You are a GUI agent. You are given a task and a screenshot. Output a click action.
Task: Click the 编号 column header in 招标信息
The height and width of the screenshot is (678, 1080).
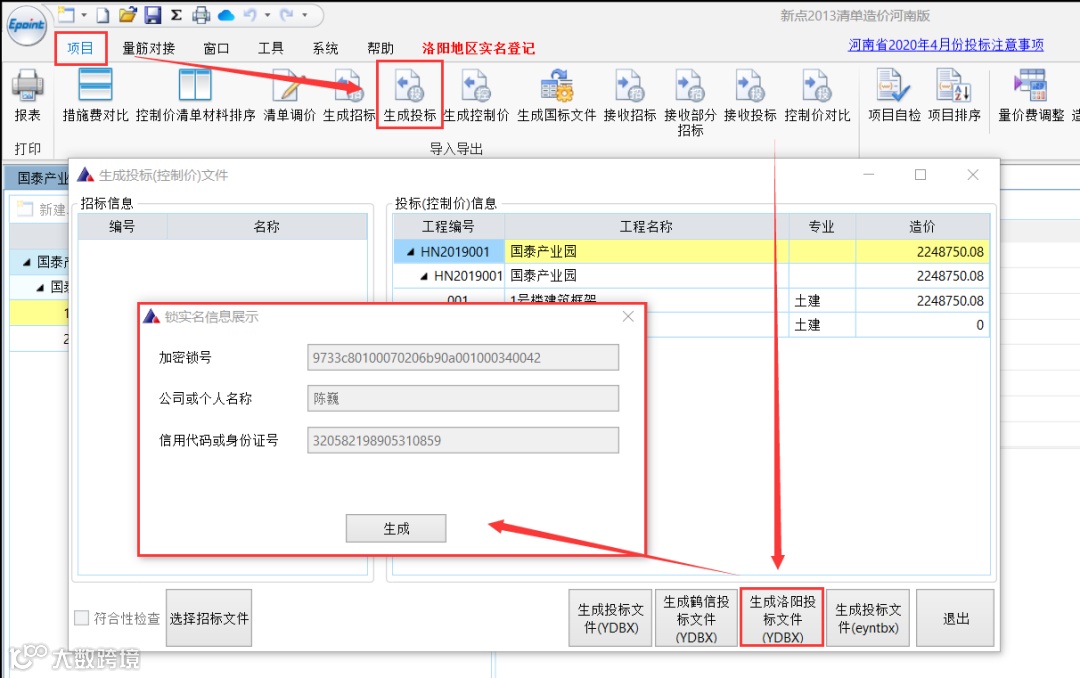[x=122, y=226]
